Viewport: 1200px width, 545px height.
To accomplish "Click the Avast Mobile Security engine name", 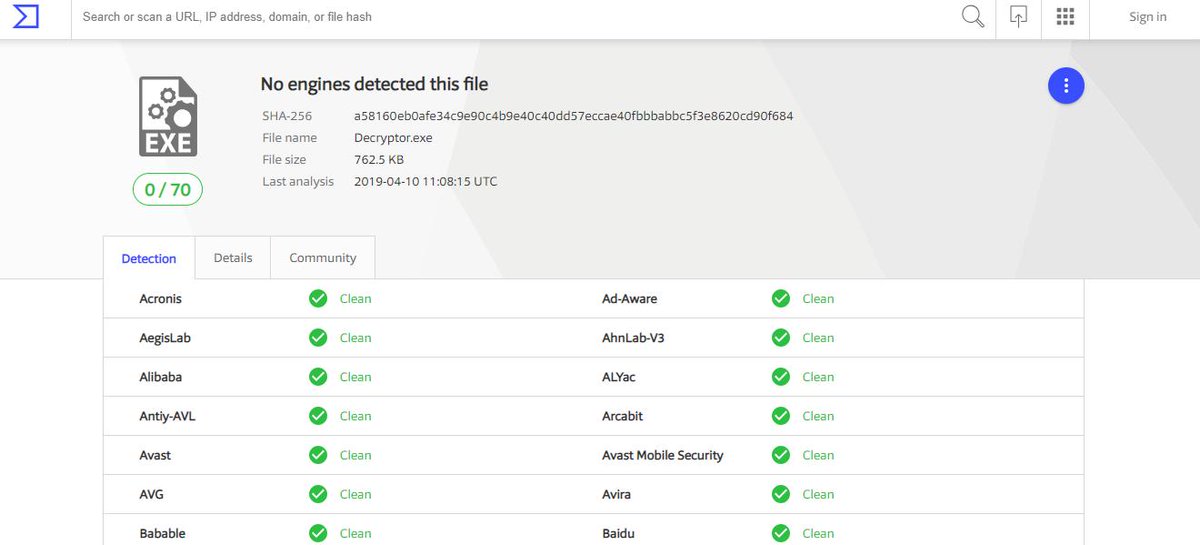I will 663,455.
